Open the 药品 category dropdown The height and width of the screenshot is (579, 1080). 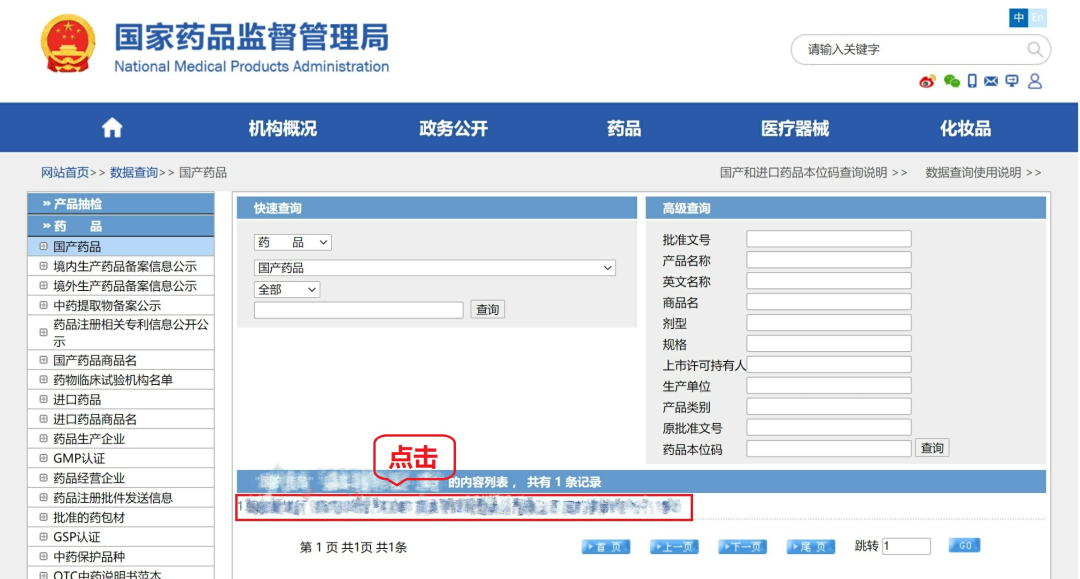[293, 243]
